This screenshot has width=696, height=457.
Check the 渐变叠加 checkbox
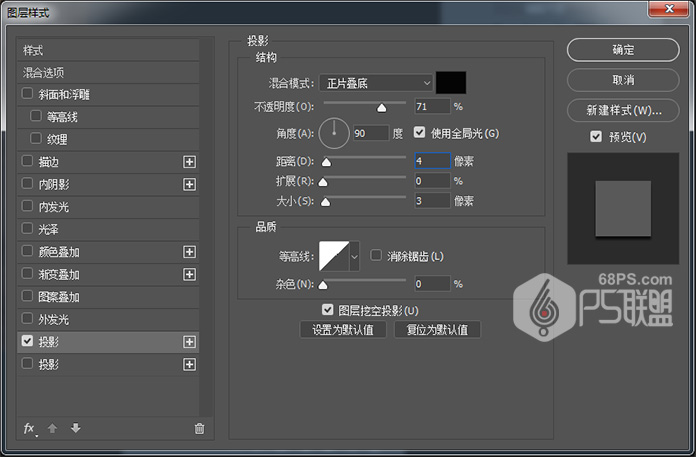27,273
